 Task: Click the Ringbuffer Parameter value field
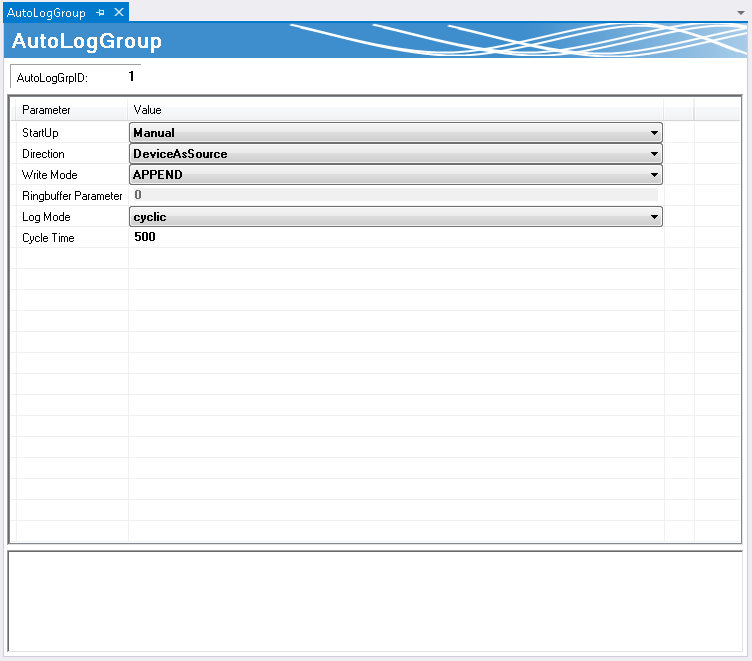click(394, 195)
